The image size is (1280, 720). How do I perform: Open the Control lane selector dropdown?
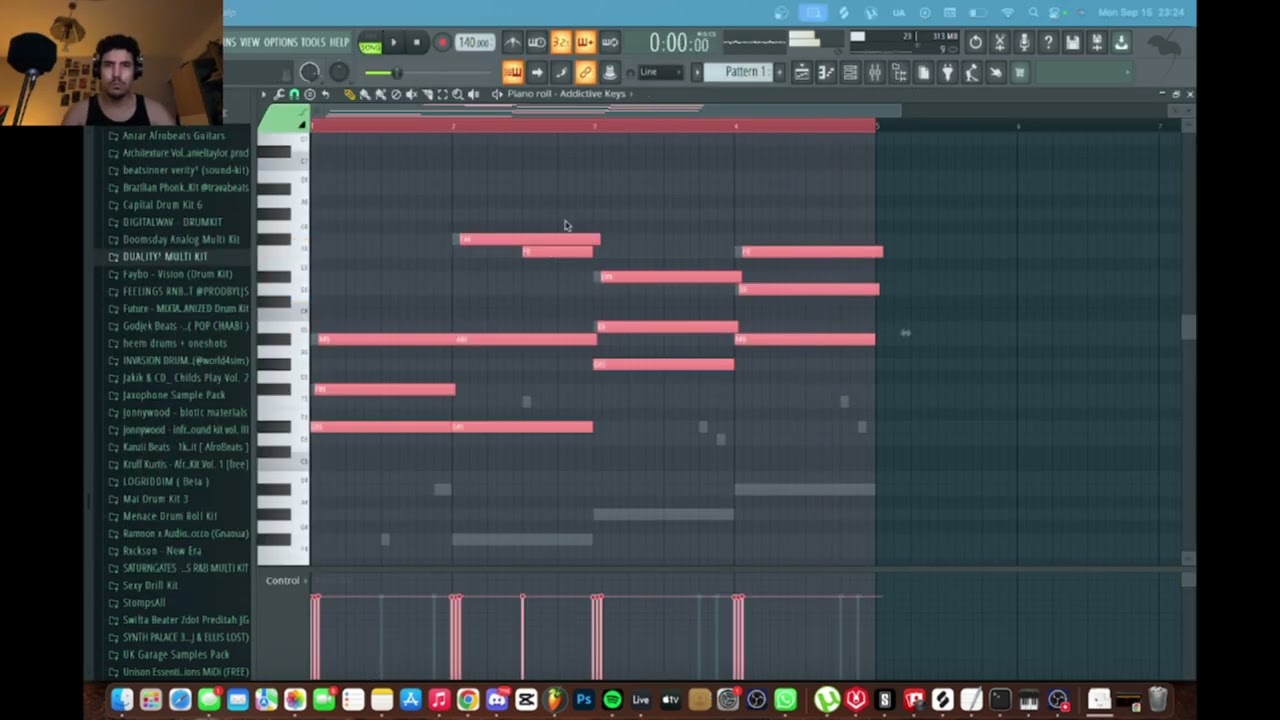(x=287, y=580)
